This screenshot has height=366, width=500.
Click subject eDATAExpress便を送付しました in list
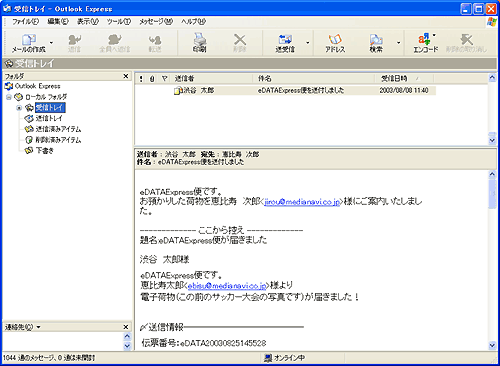click(301, 90)
